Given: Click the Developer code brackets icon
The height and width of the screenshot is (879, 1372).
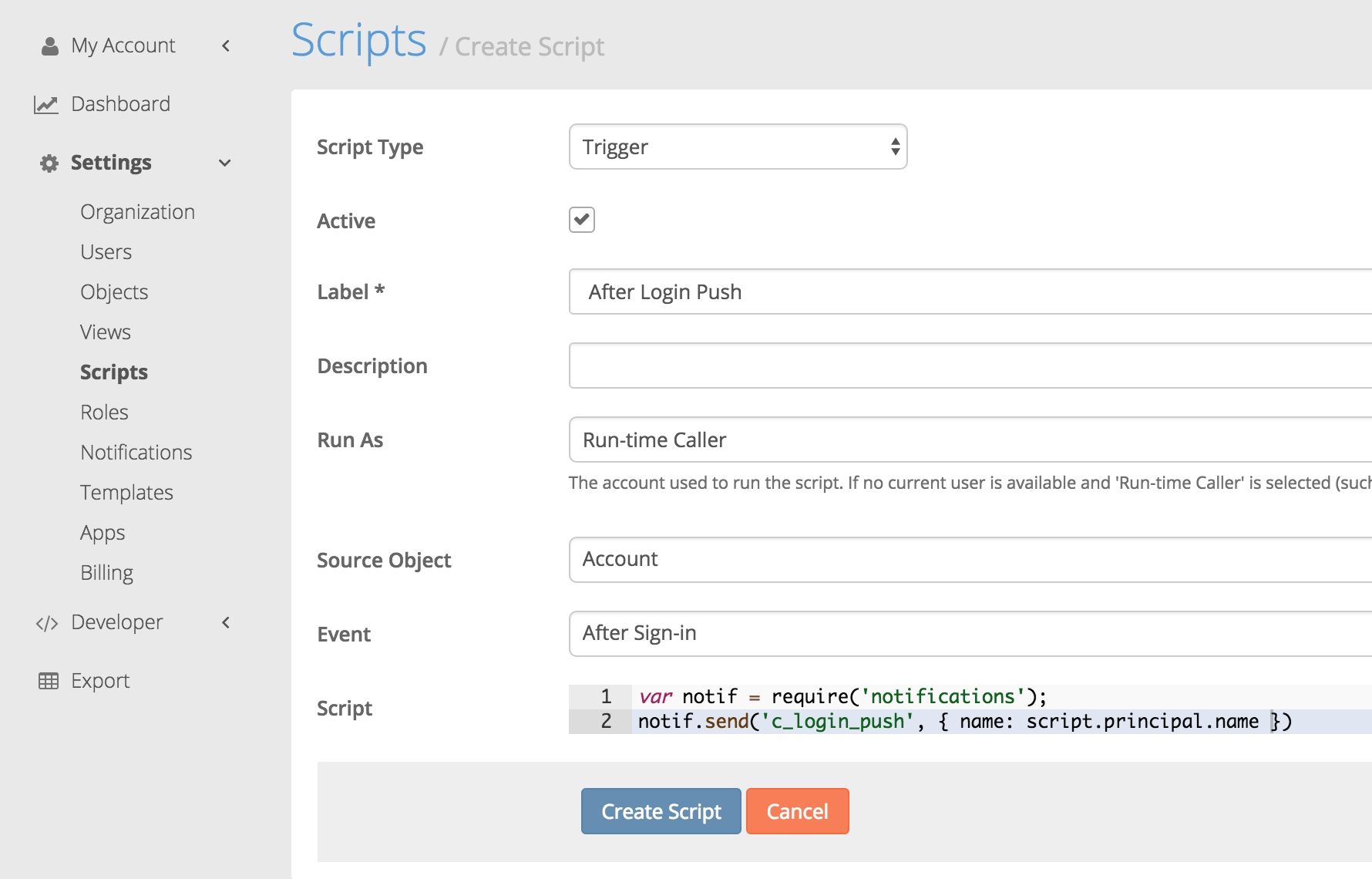Looking at the screenshot, I should pos(47,623).
